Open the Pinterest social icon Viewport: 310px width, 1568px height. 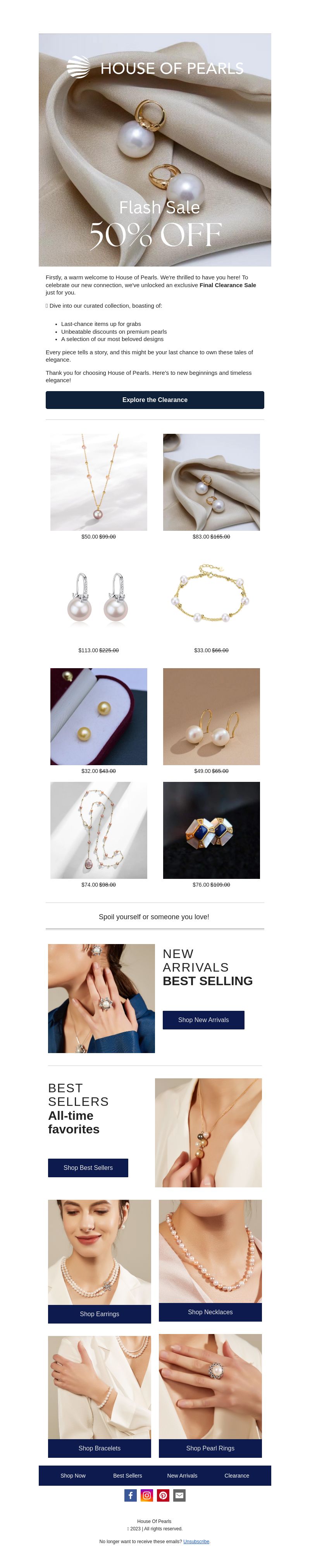pyautogui.click(x=163, y=1495)
